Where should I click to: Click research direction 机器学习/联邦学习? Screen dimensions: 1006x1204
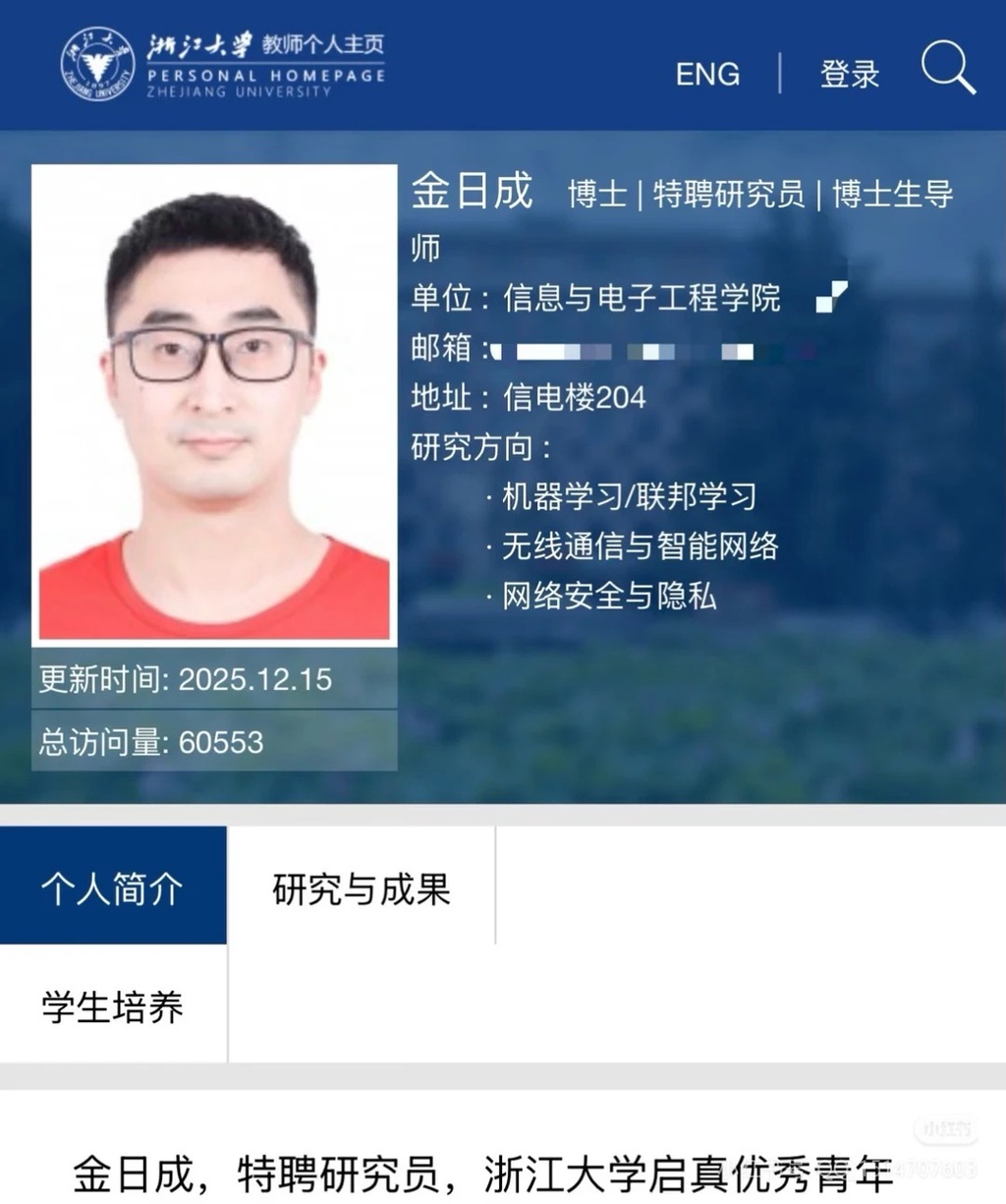629,496
